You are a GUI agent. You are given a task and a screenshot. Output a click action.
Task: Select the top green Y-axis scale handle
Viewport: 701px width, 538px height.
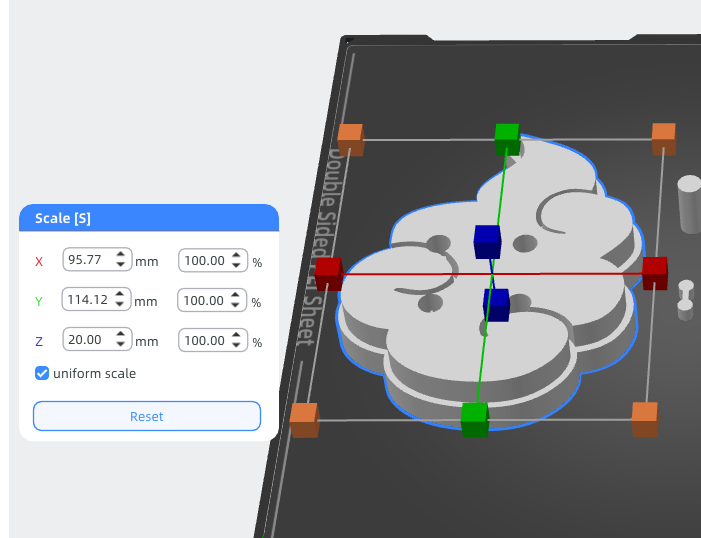pyautogui.click(x=507, y=140)
